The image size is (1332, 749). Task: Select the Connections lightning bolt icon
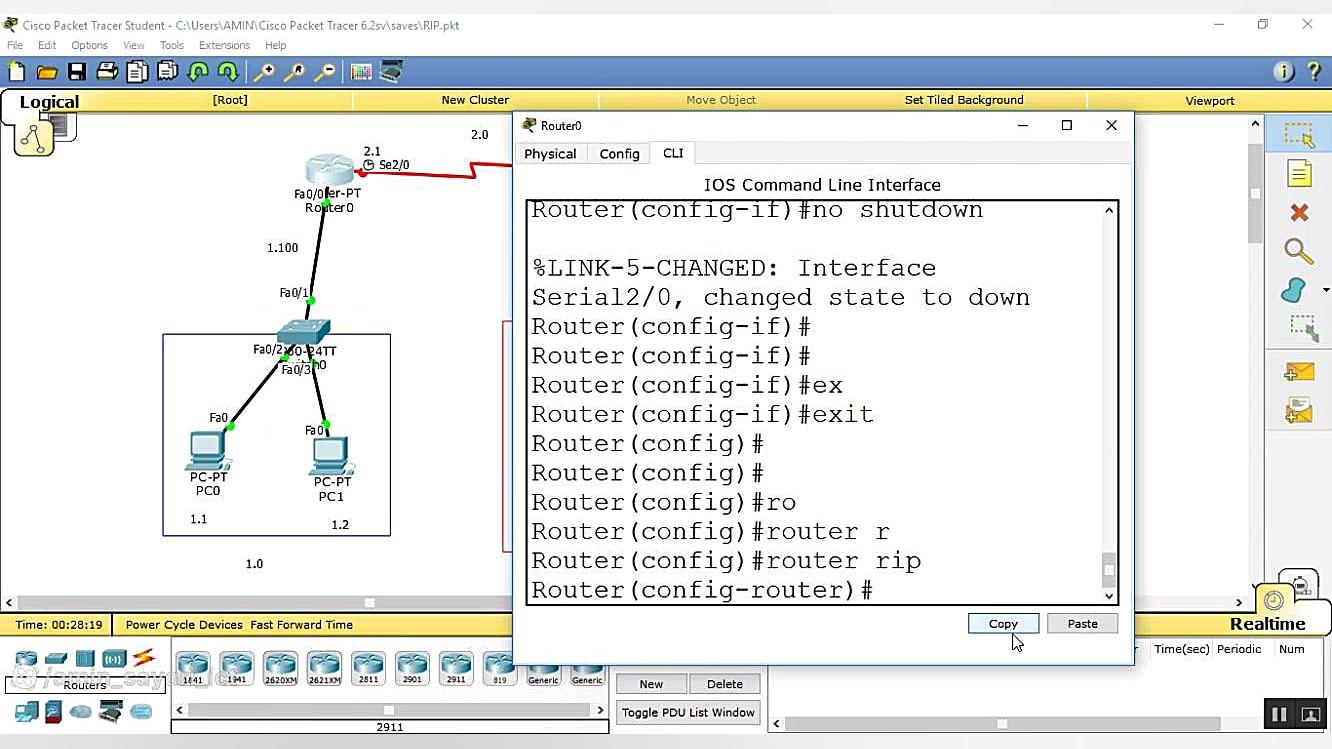coord(143,658)
